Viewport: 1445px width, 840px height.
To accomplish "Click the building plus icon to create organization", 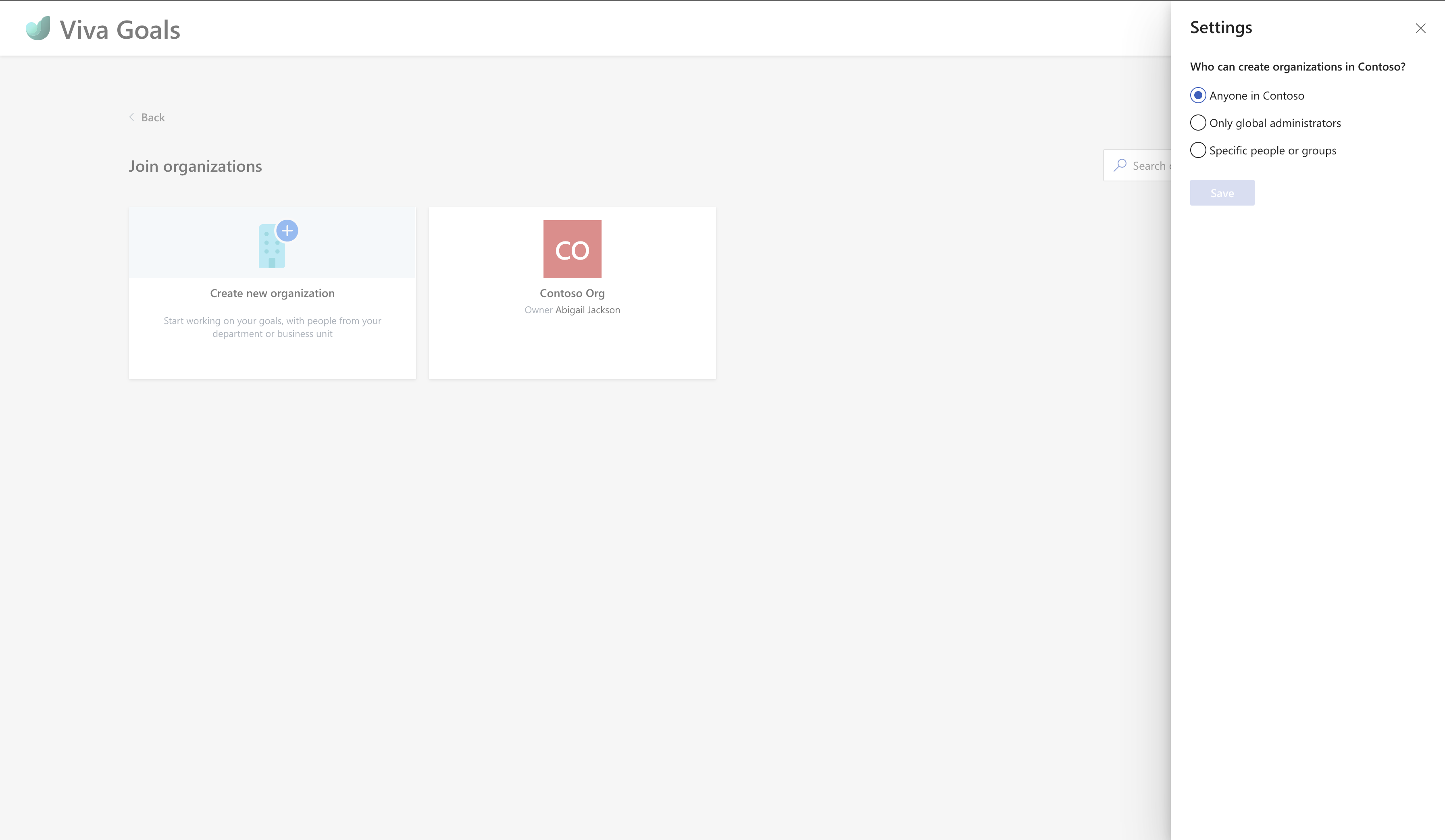I will 278,244.
